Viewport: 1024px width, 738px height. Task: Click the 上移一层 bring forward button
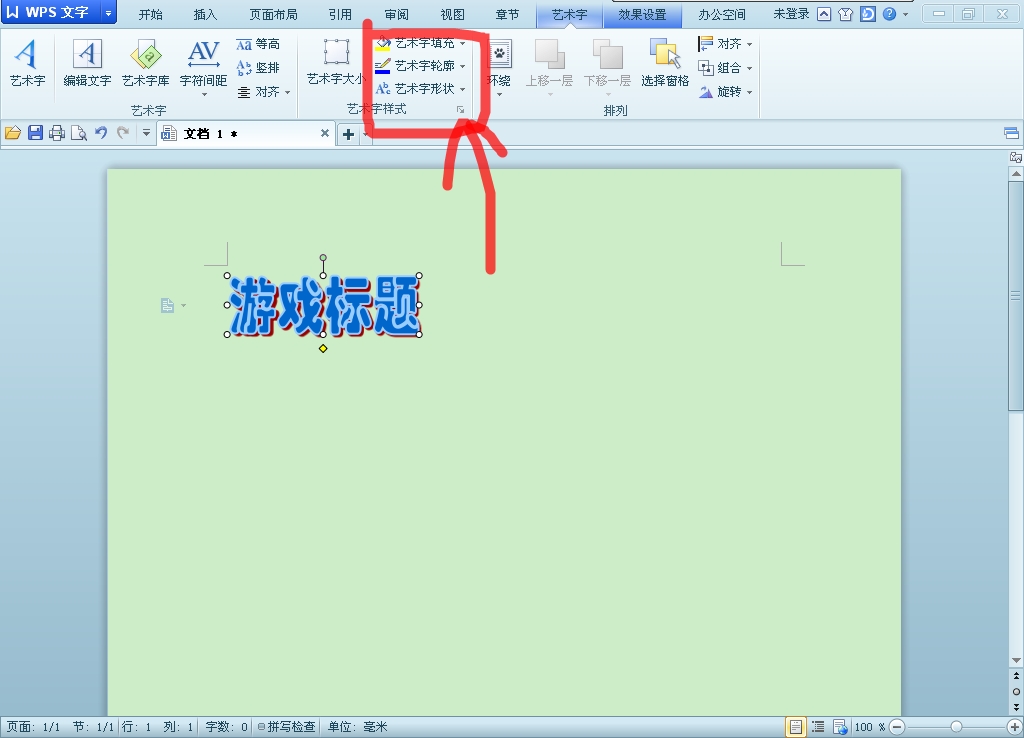tap(549, 67)
